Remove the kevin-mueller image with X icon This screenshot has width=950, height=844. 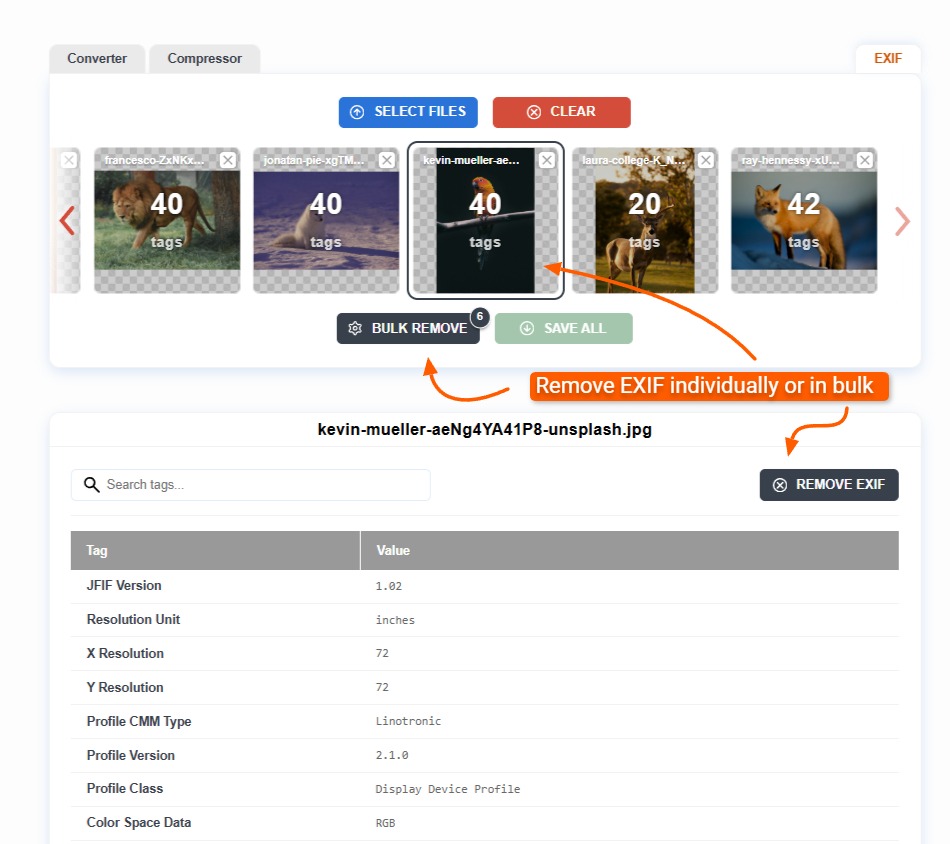coord(547,160)
